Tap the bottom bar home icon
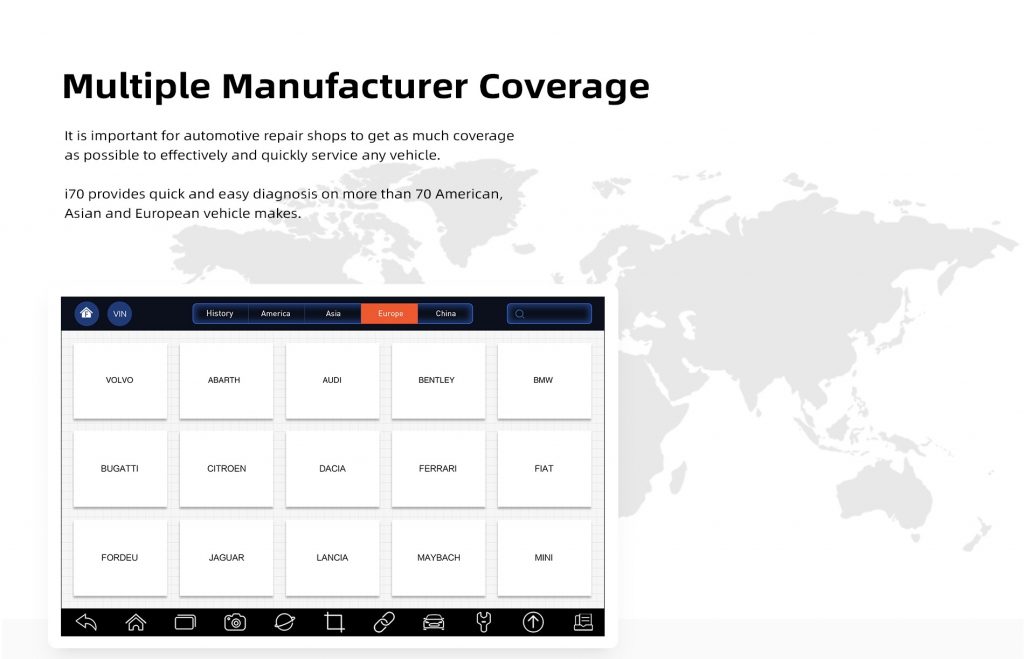Viewport: 1024px width, 659px height. 136,622
